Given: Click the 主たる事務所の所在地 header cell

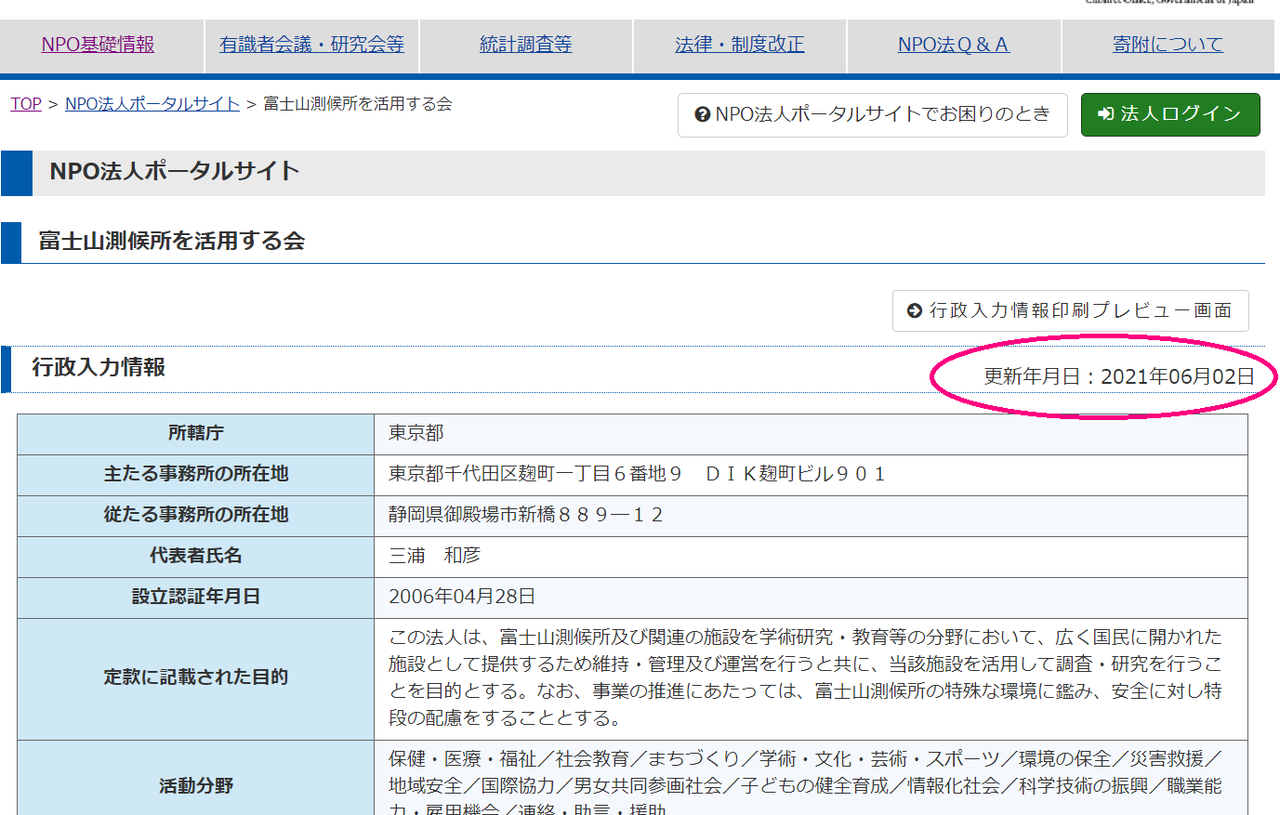Looking at the screenshot, I should 196,475.
